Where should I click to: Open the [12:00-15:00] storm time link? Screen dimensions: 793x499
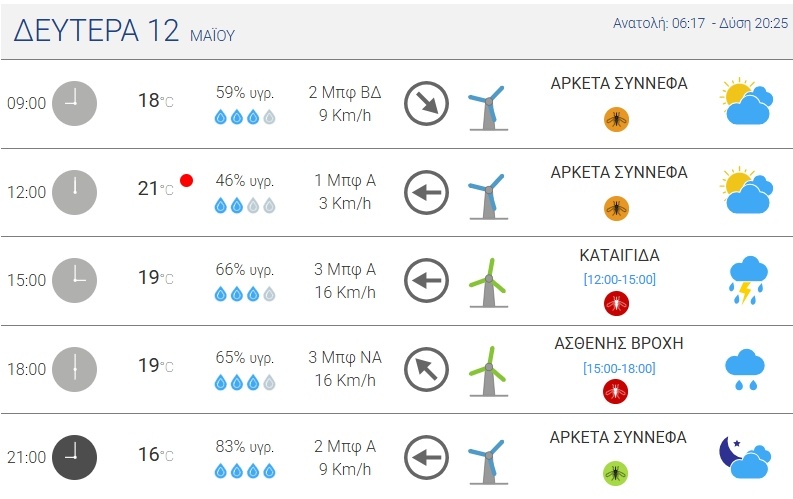click(x=619, y=279)
